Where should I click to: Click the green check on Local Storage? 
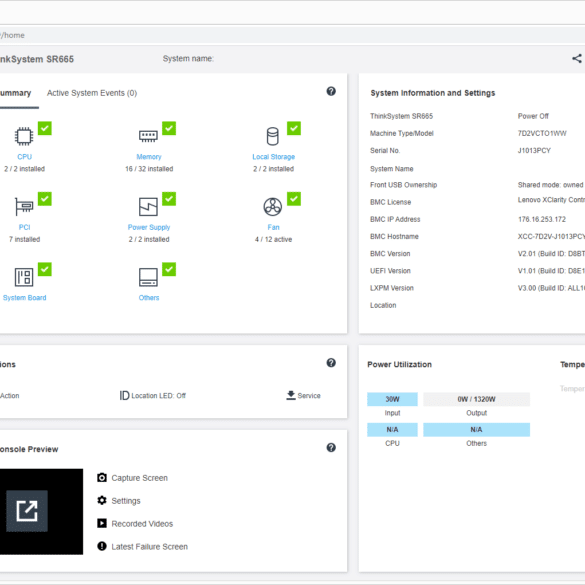click(294, 128)
